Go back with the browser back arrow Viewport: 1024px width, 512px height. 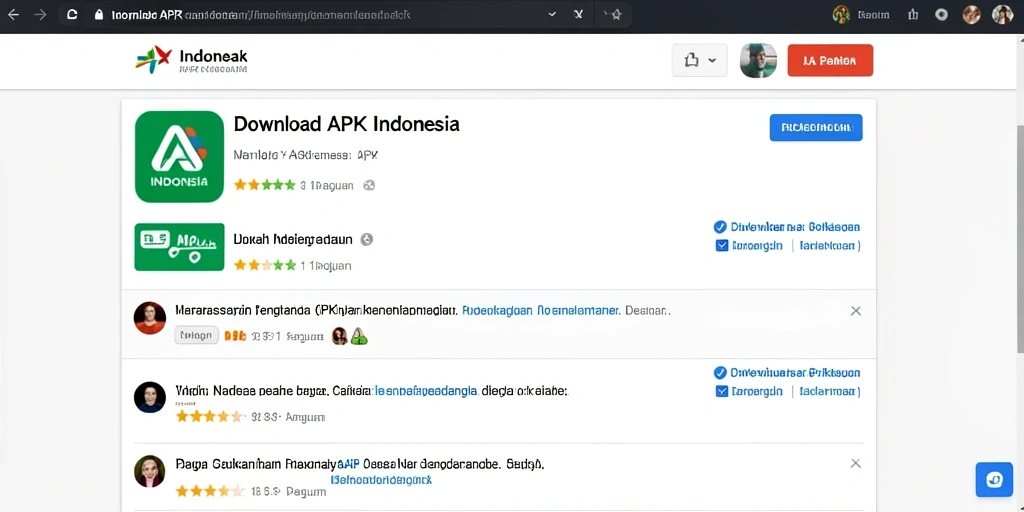(x=13, y=14)
